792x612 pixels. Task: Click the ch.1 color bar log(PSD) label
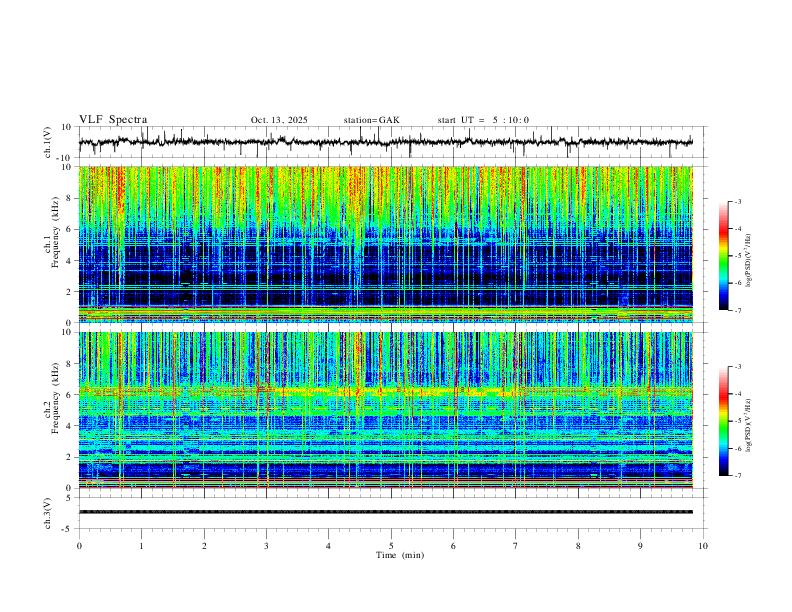(x=748, y=261)
